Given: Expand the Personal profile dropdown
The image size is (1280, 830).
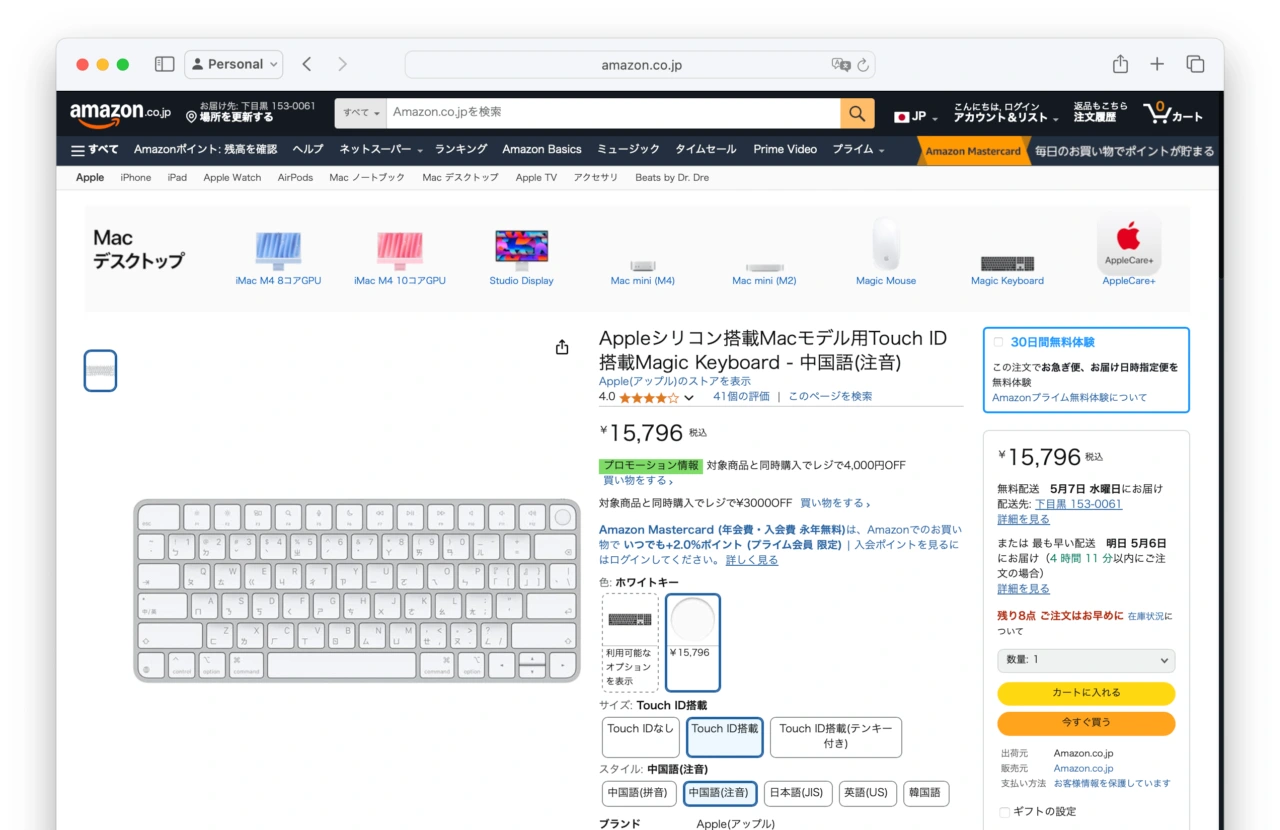Looking at the screenshot, I should pyautogui.click(x=234, y=64).
